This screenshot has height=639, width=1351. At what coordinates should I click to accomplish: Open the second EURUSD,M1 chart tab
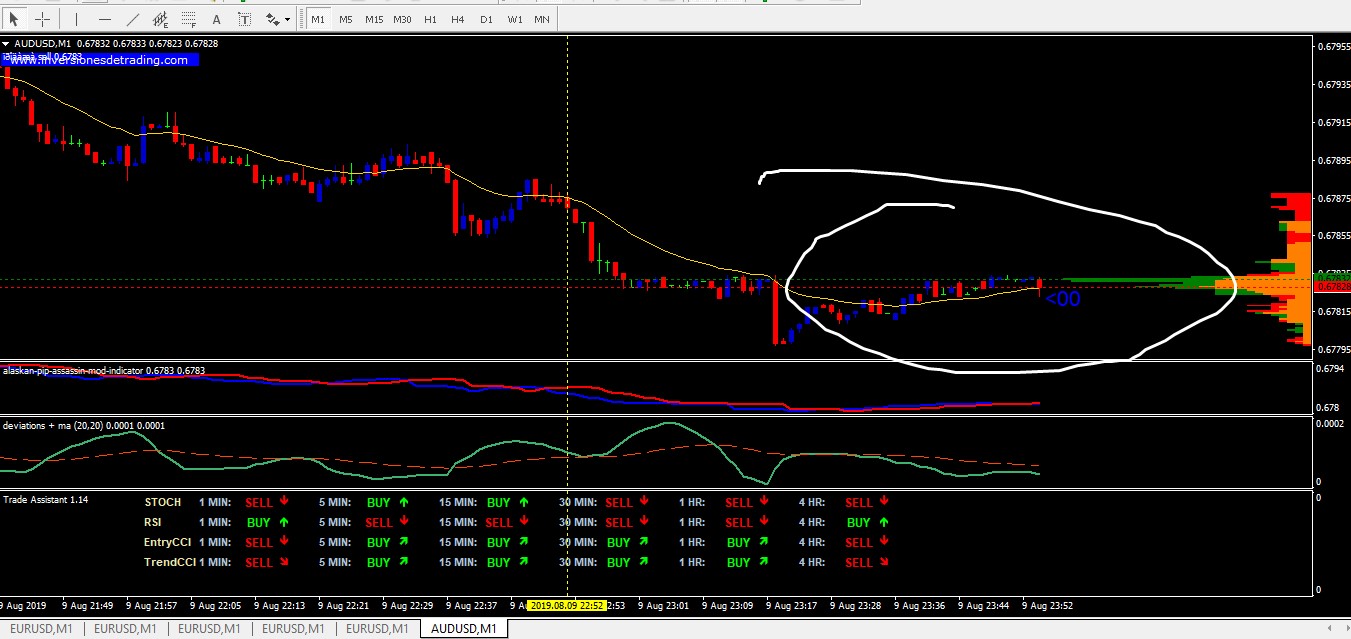click(123, 629)
